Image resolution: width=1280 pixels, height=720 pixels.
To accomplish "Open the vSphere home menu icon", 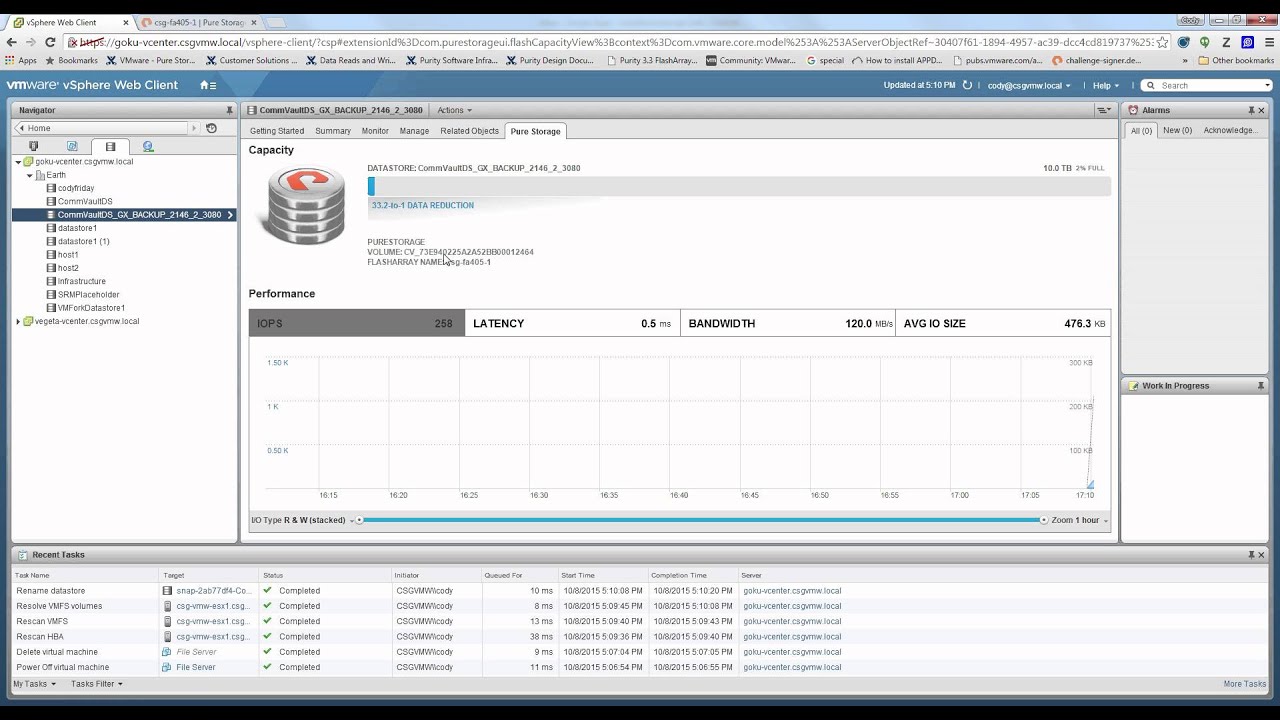I will pyautogui.click(x=207, y=85).
